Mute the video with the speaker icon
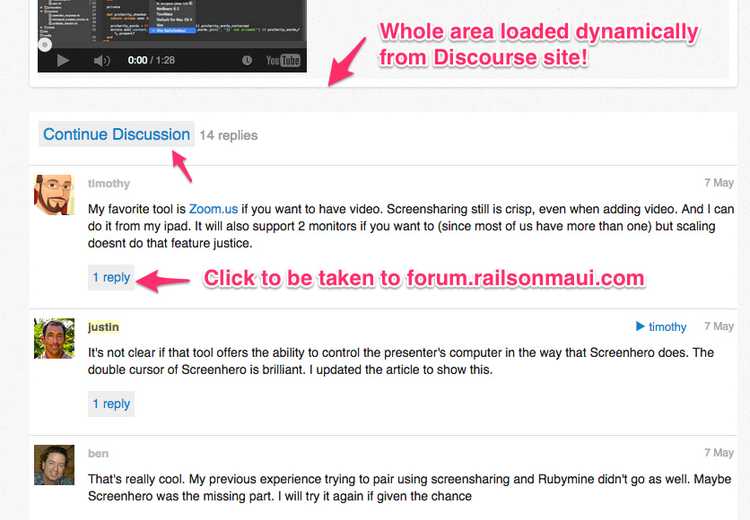This screenshot has height=520, width=750. click(x=101, y=60)
